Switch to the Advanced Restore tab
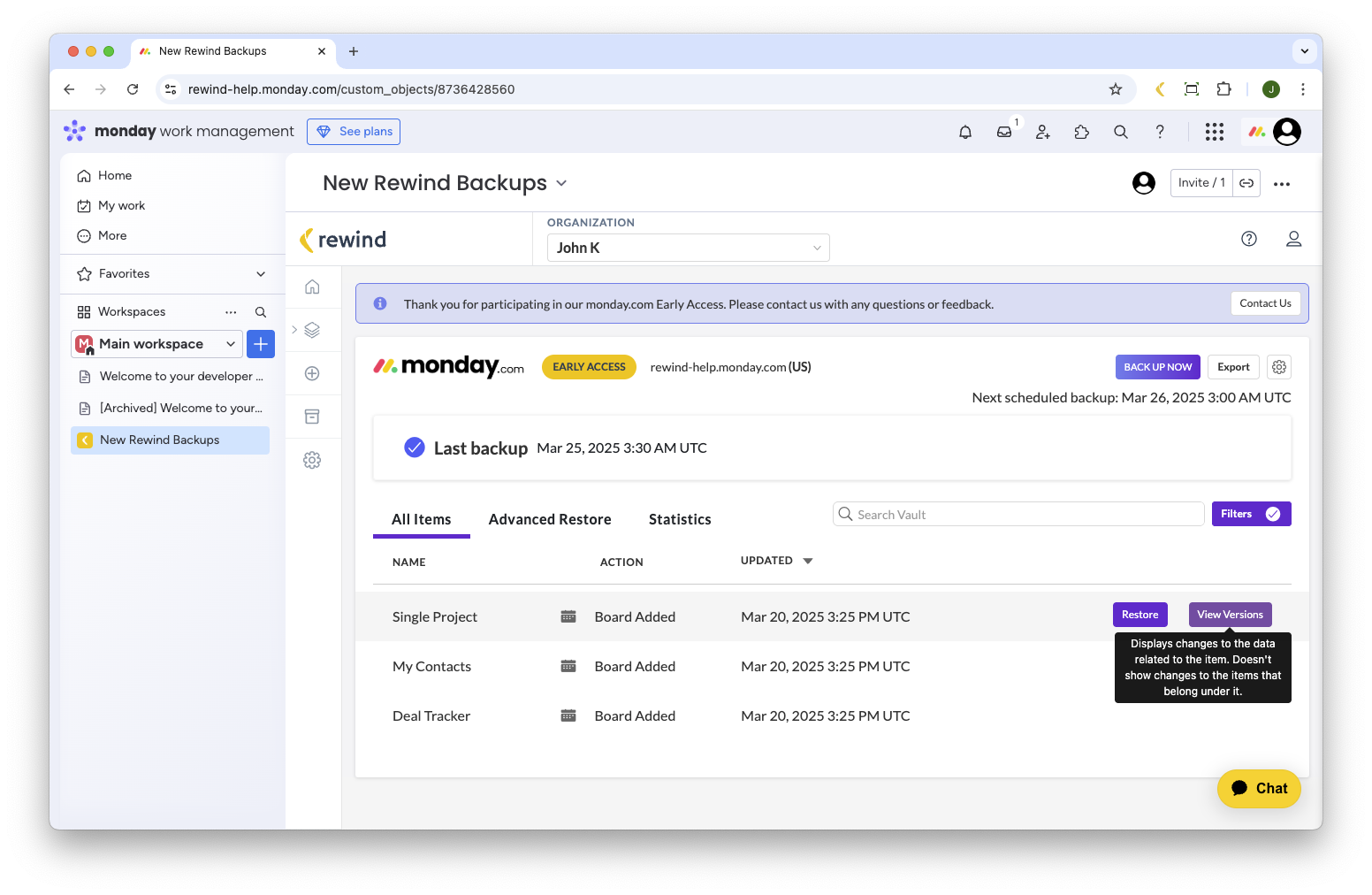This screenshot has width=1372, height=895. (550, 519)
